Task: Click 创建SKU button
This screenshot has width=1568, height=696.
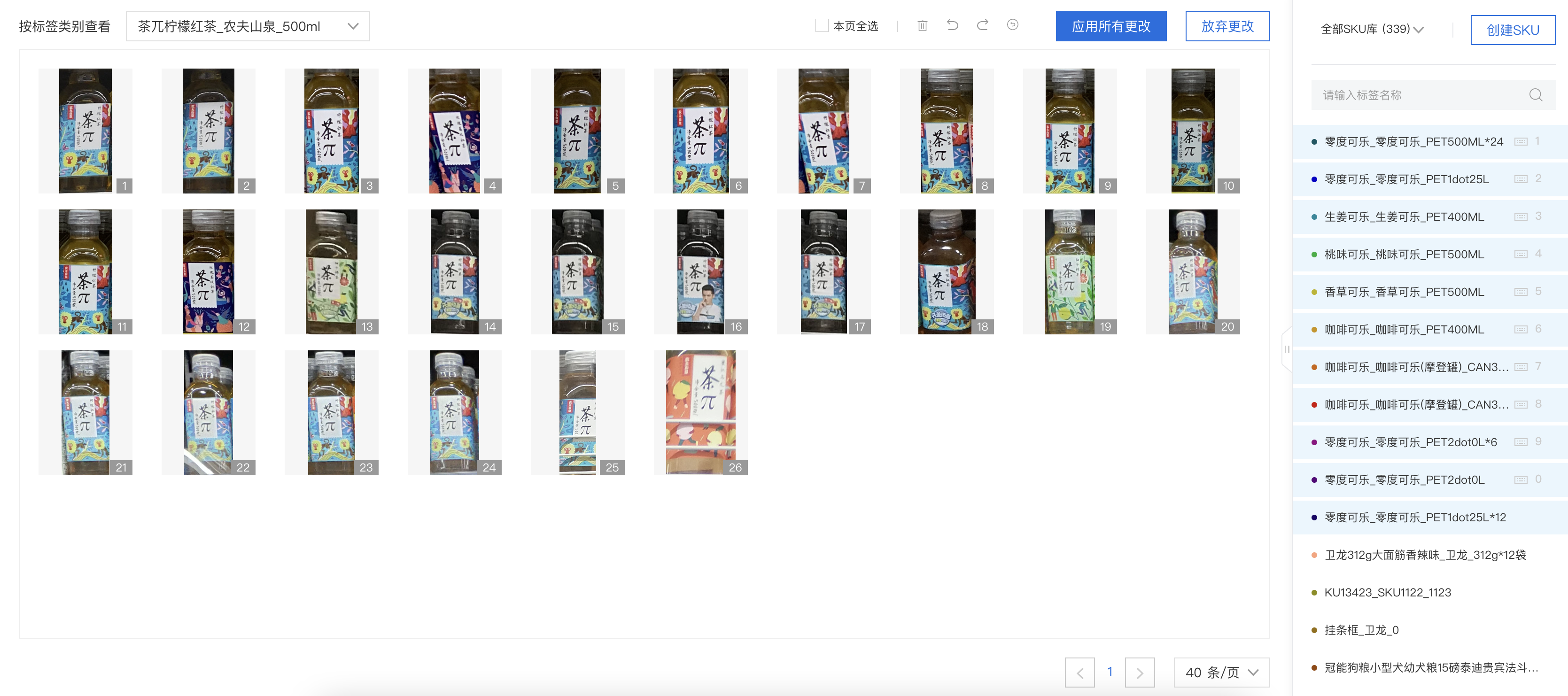Action: (x=1513, y=30)
